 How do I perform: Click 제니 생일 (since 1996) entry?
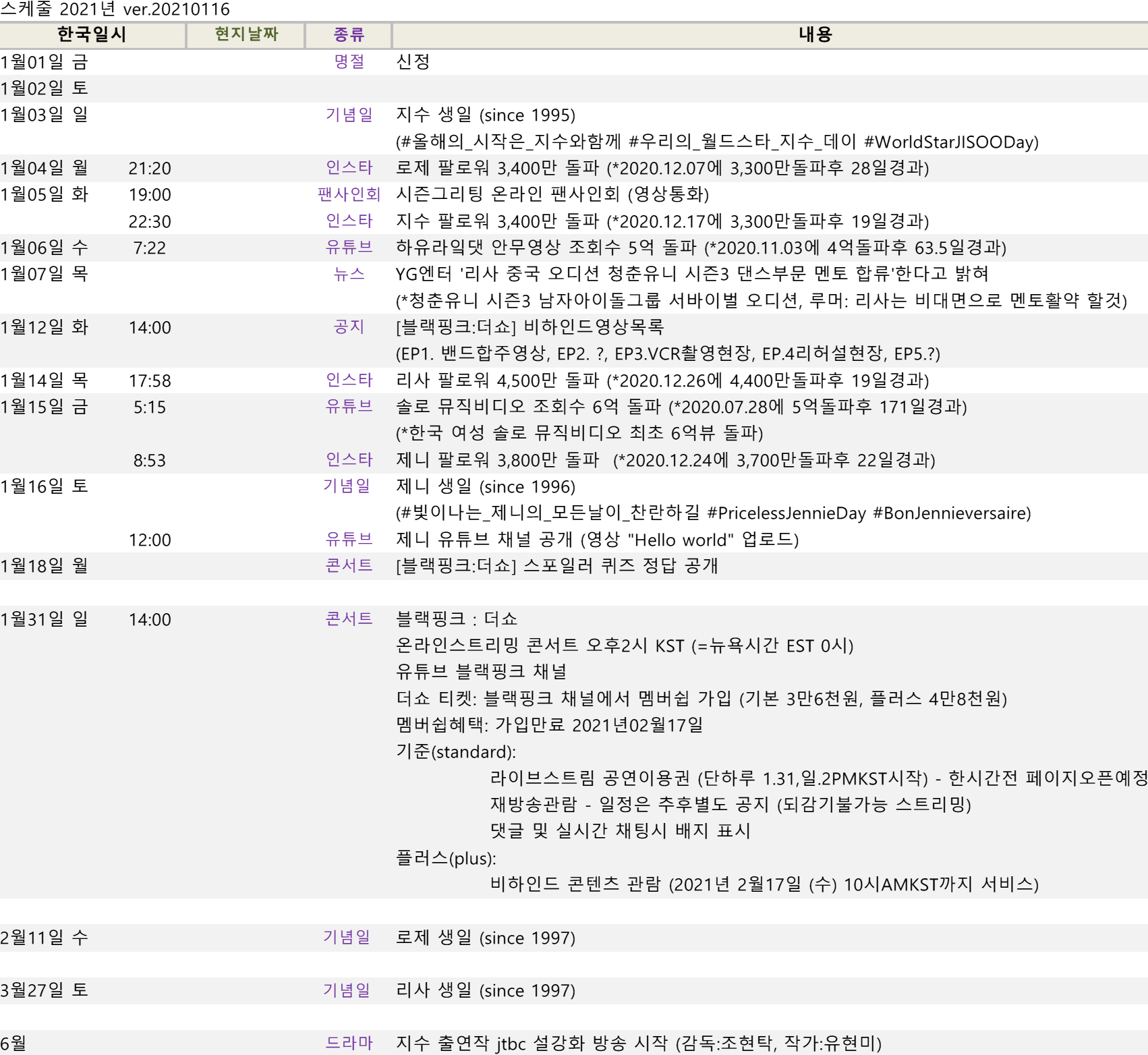pyautogui.click(x=486, y=486)
